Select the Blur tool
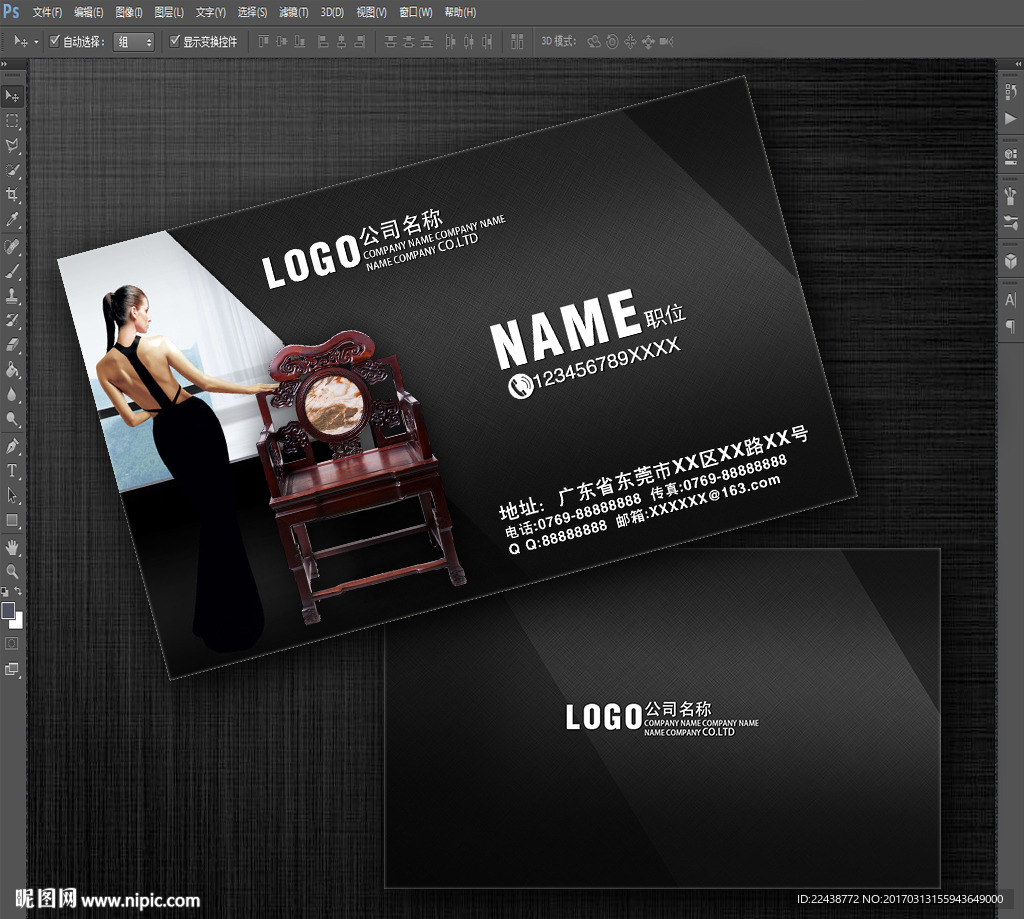Viewport: 1024px width, 919px height. pos(12,395)
